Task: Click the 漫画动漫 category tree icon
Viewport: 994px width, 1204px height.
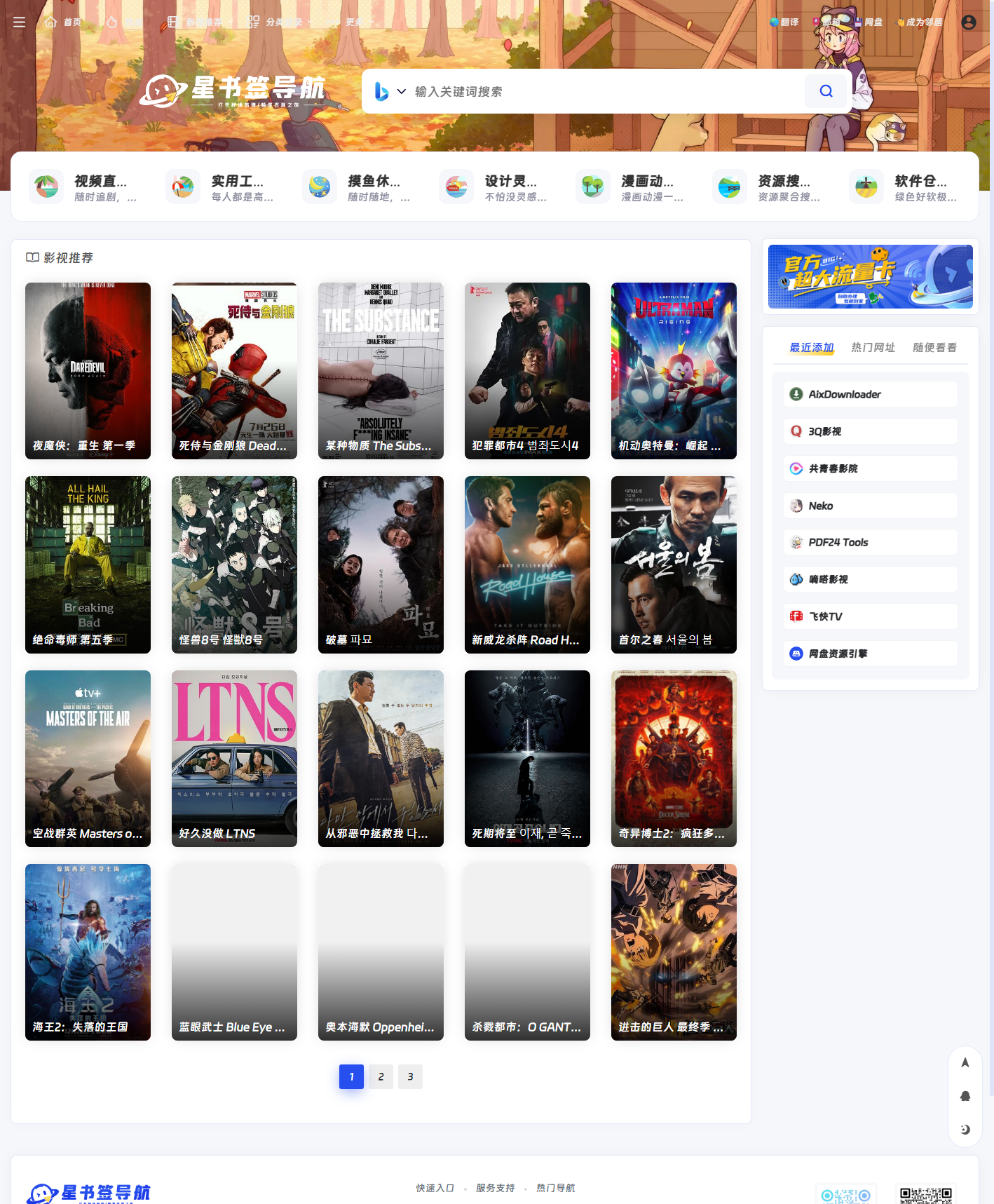Action: coord(592,187)
